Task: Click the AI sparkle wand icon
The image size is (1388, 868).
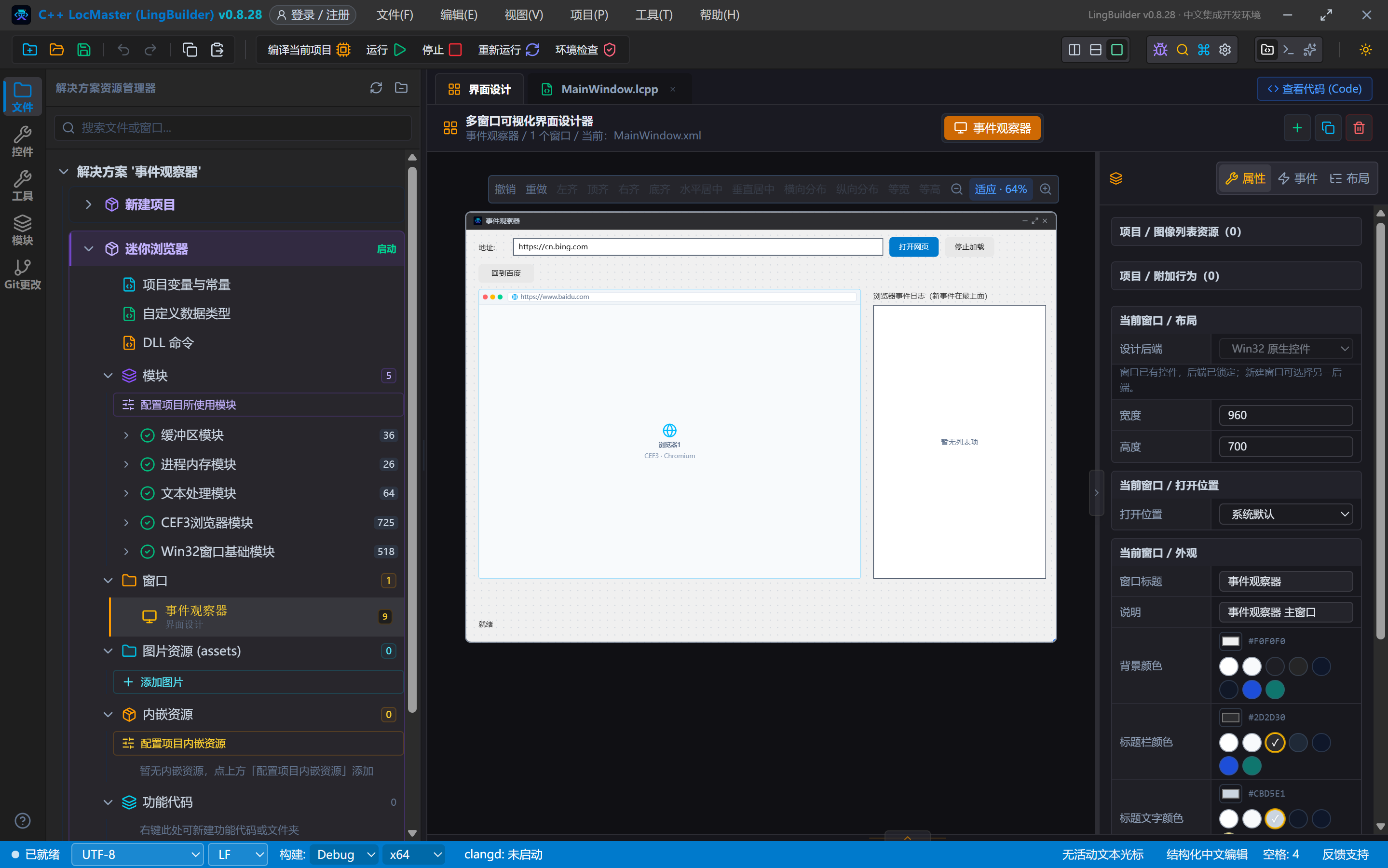Action: (1310, 50)
